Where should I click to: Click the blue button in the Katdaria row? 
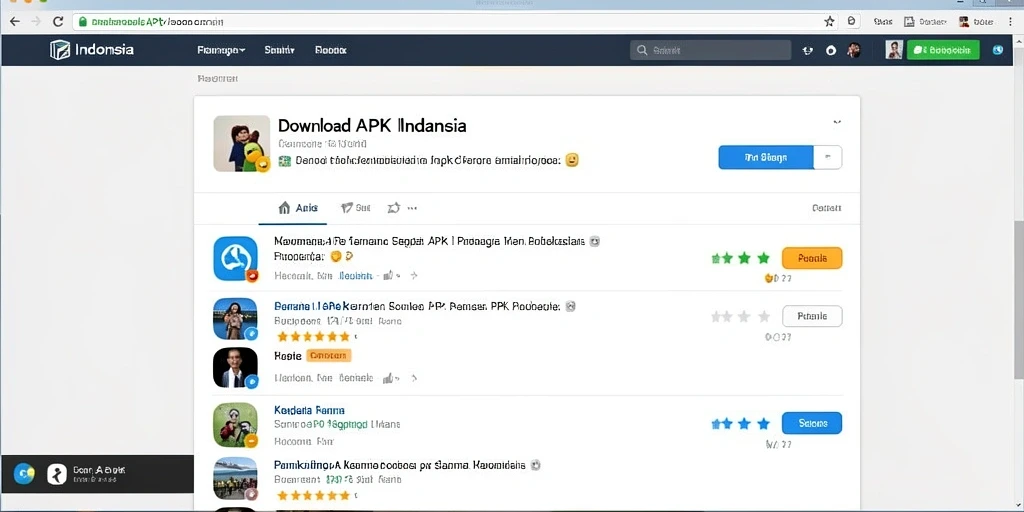(x=812, y=423)
